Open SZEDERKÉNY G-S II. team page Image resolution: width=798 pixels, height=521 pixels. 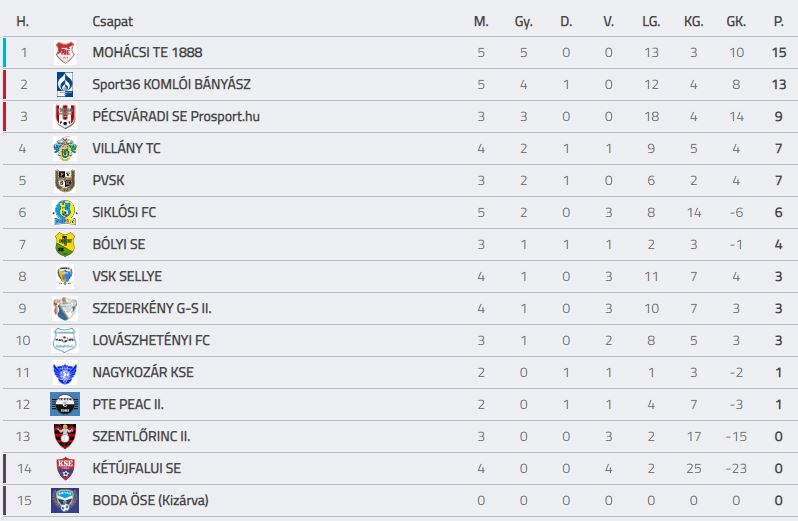pyautogui.click(x=152, y=308)
